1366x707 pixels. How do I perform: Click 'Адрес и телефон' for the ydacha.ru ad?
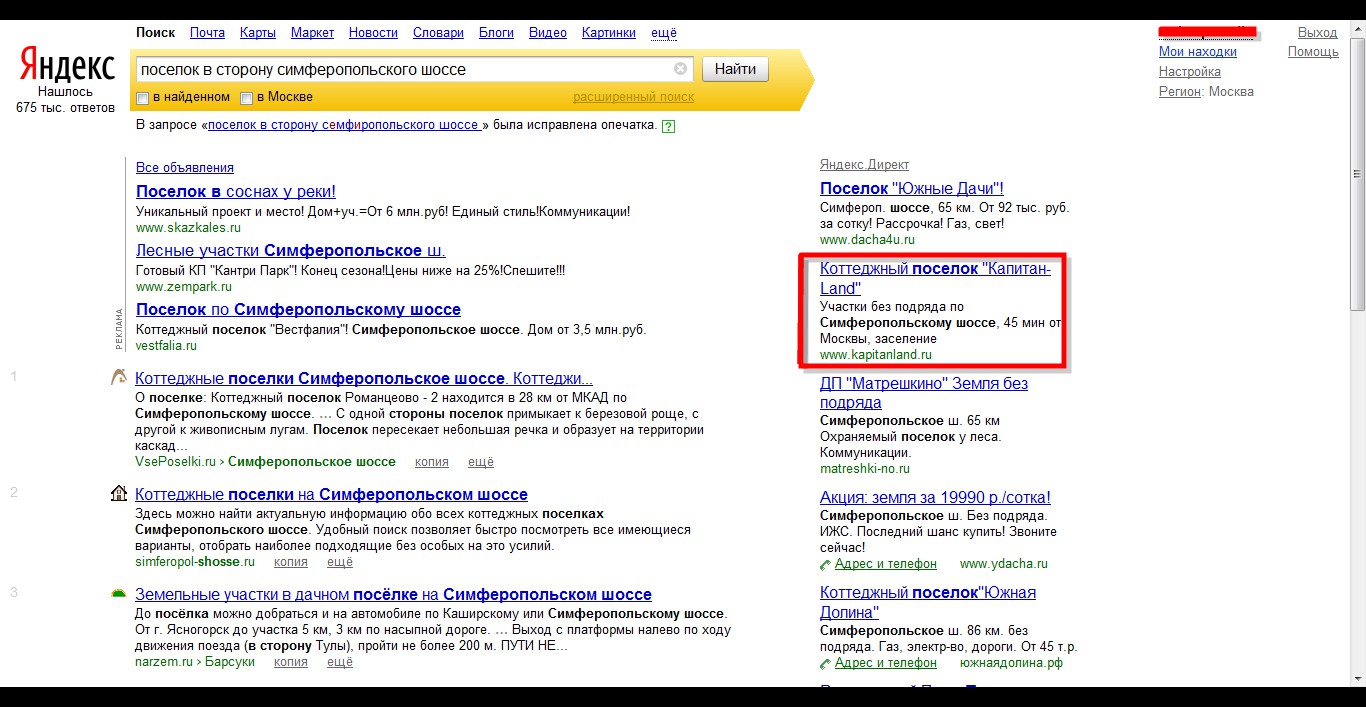[886, 564]
